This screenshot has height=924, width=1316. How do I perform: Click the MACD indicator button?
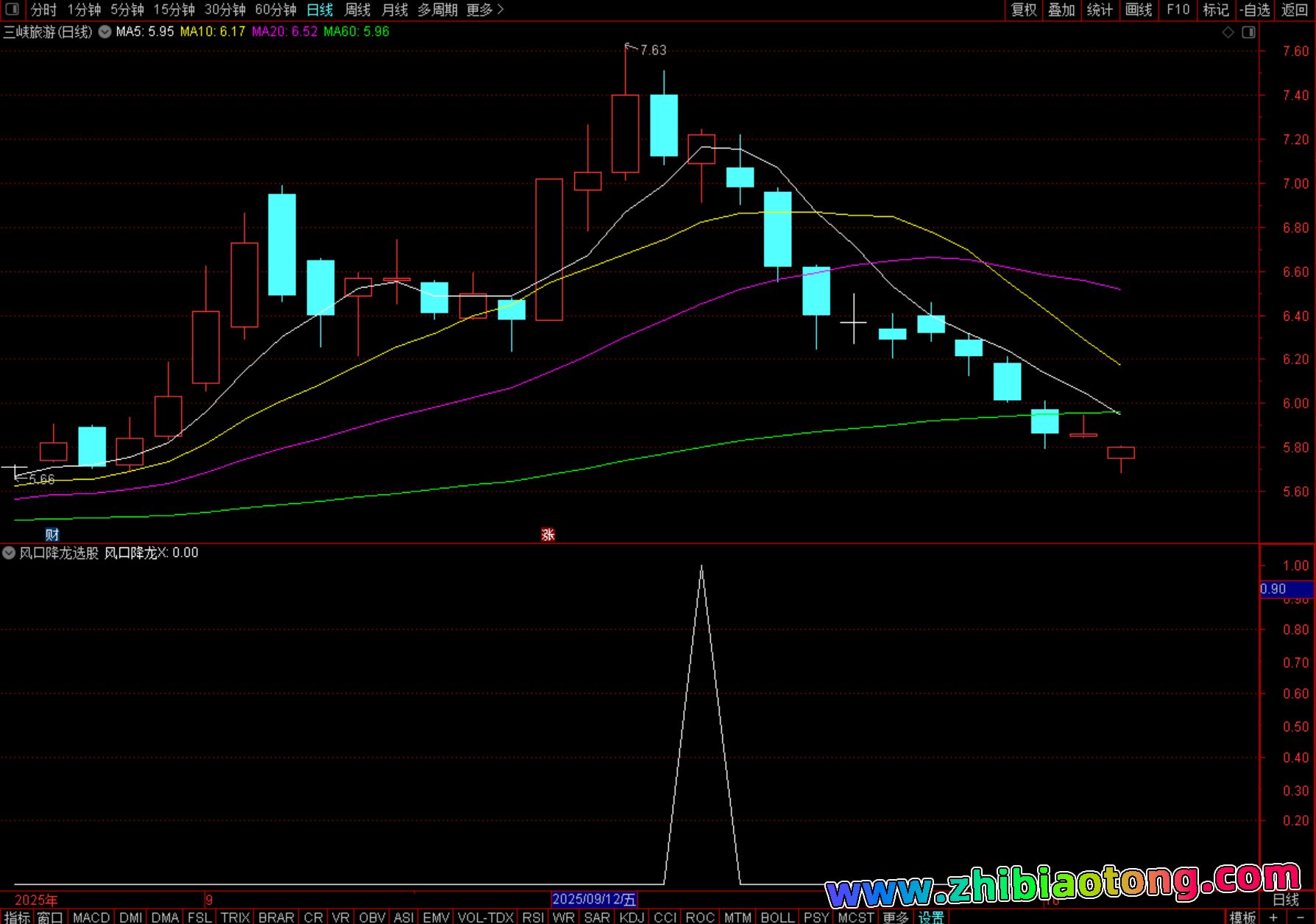[91, 917]
